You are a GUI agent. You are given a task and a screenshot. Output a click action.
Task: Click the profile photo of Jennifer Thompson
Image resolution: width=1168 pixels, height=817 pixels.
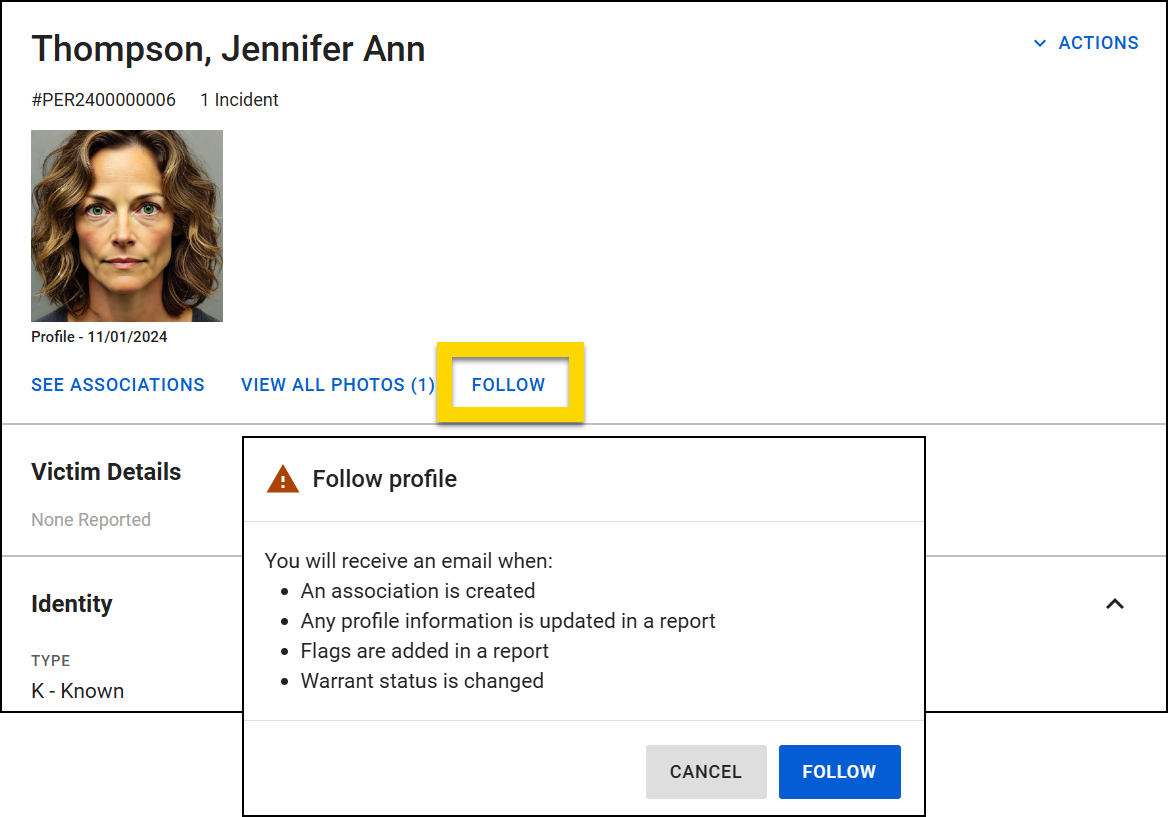[x=126, y=225]
